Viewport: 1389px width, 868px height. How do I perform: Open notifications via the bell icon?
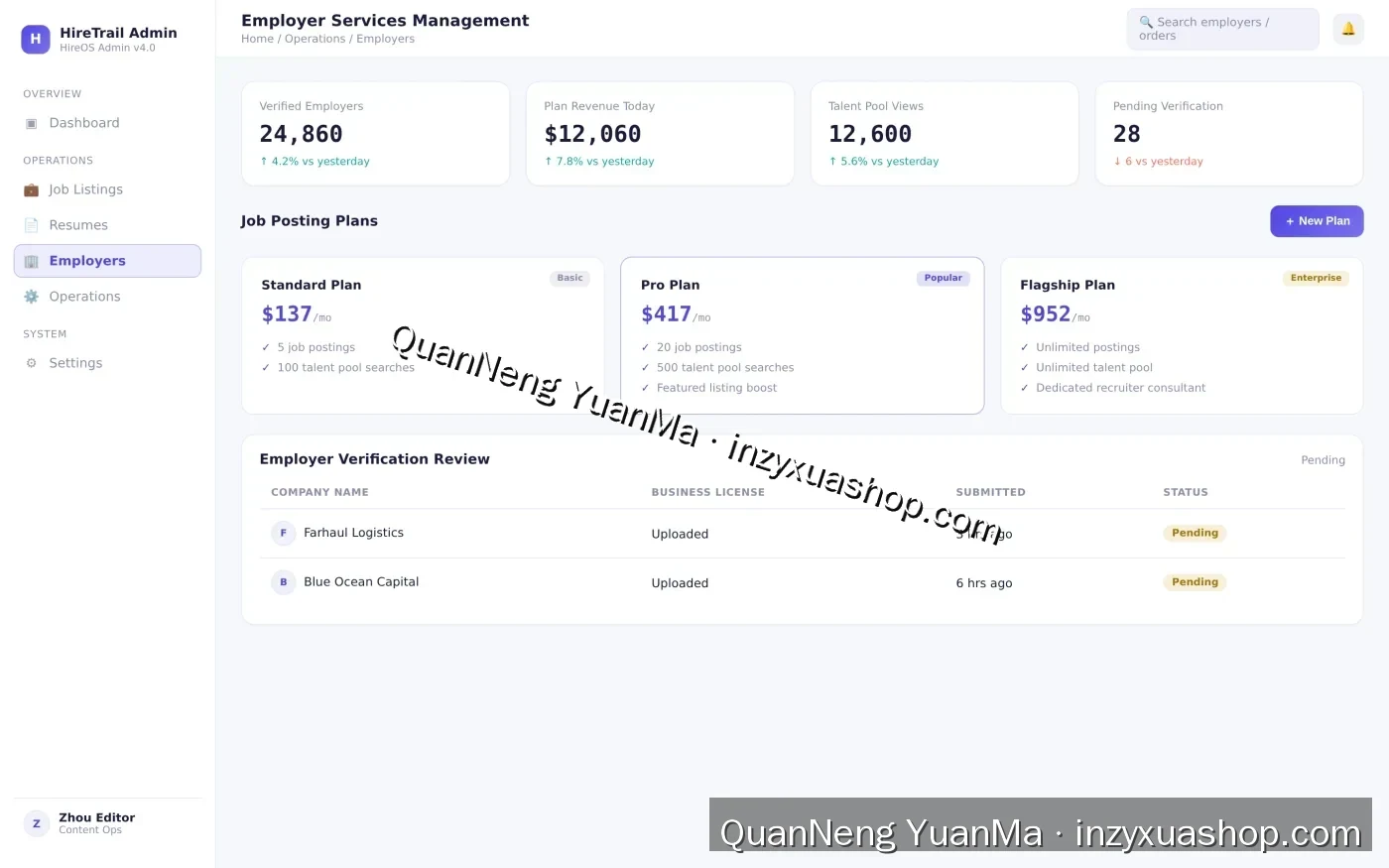[x=1348, y=29]
